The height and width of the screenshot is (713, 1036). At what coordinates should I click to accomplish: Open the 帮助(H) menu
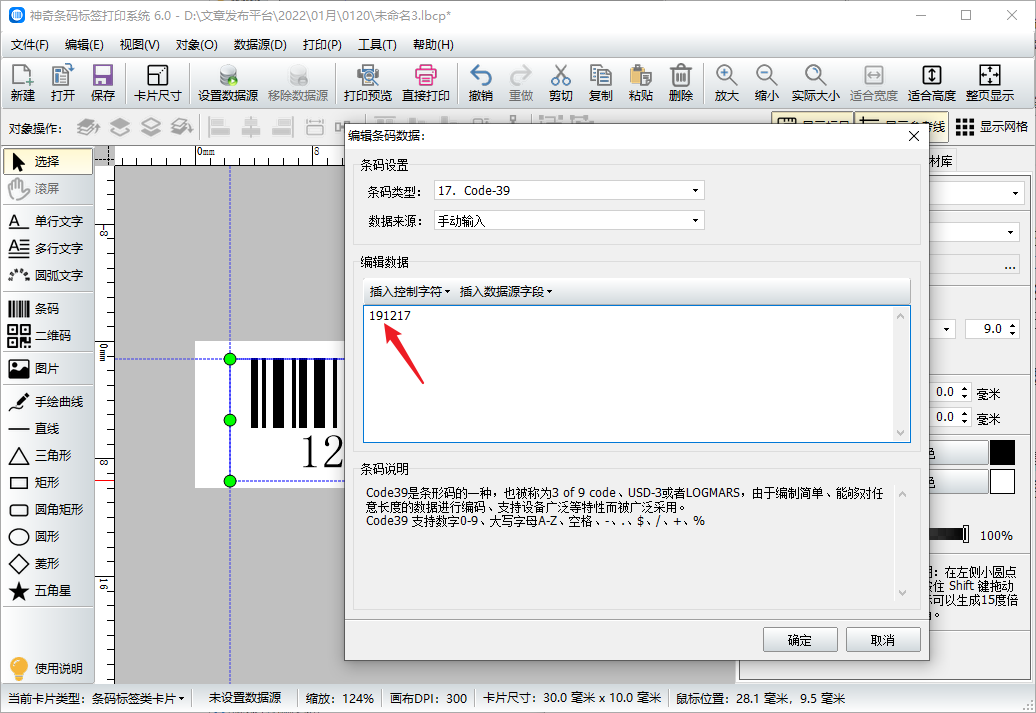(433, 45)
